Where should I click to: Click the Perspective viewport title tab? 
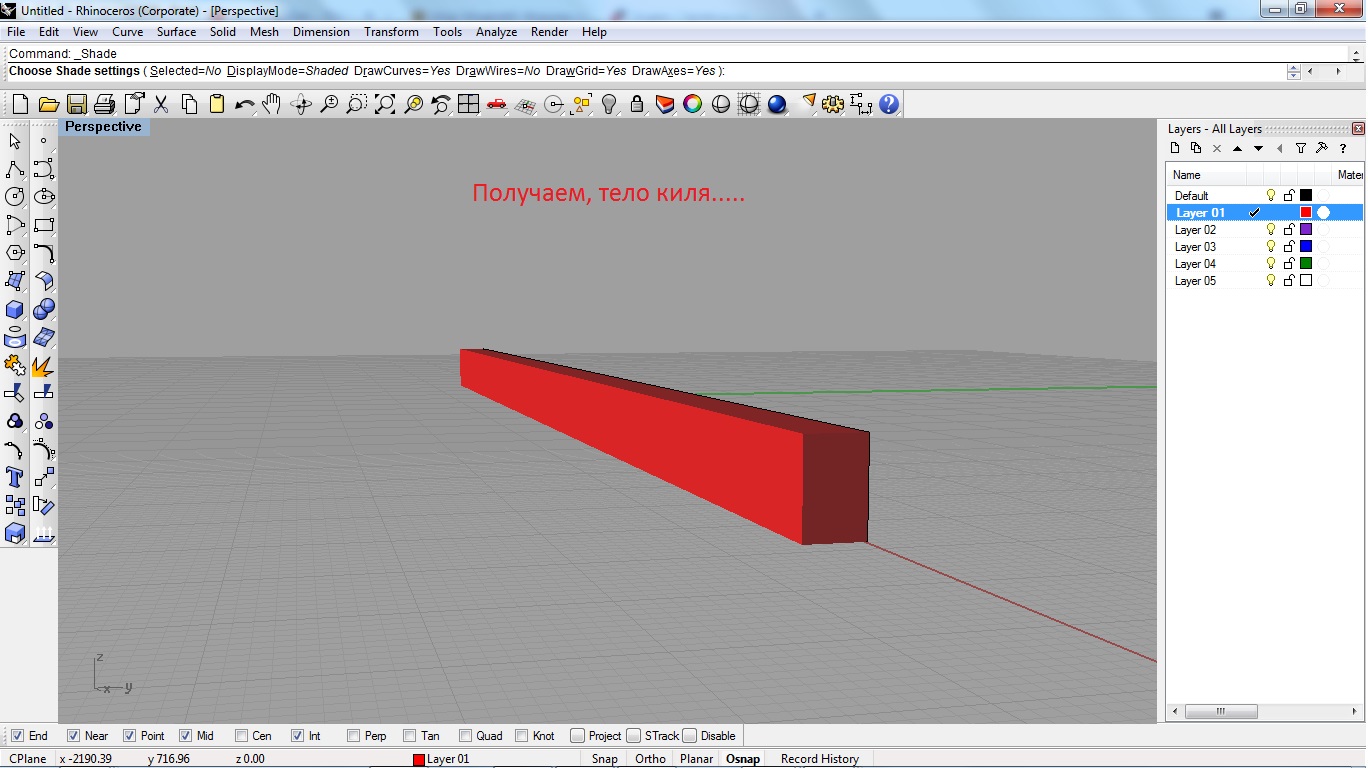click(x=103, y=127)
